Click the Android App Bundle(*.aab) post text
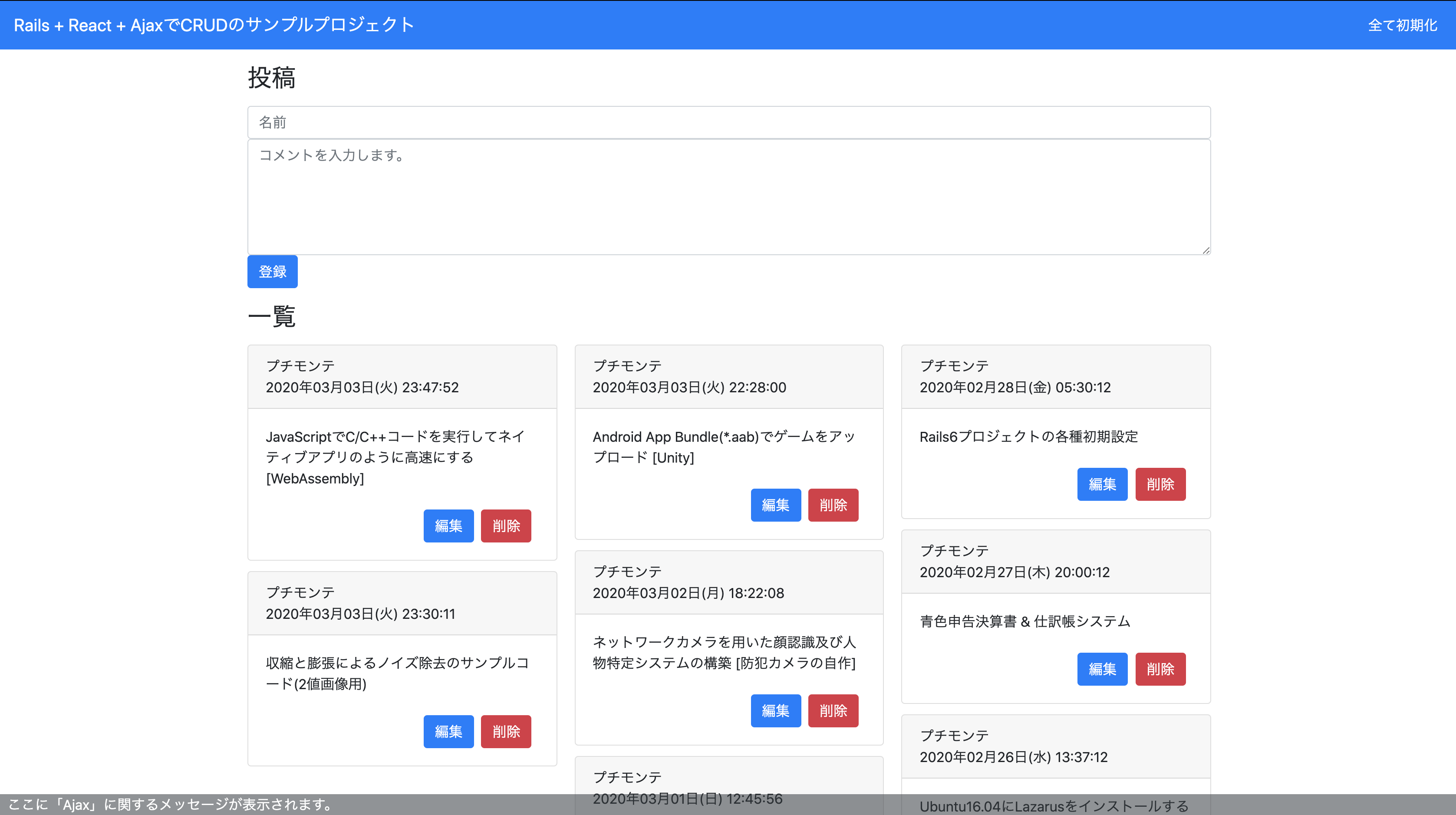 (724, 447)
